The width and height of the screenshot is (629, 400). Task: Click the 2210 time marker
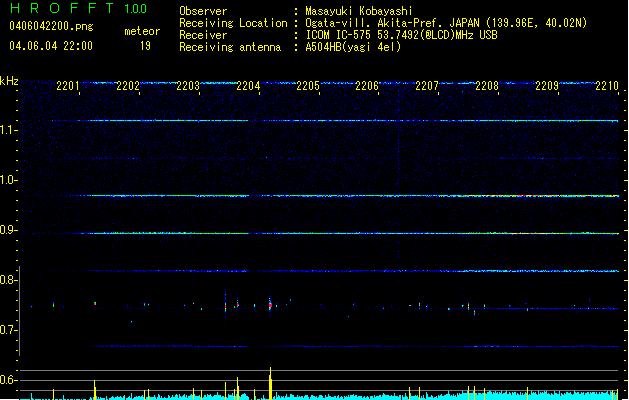point(607,86)
